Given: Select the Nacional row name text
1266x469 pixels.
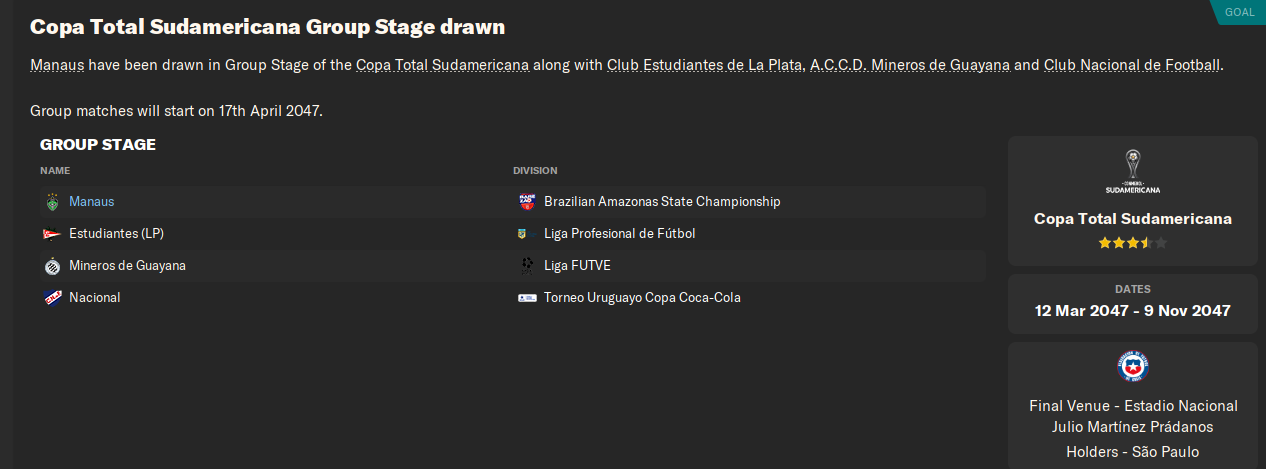Looking at the screenshot, I should point(95,298).
